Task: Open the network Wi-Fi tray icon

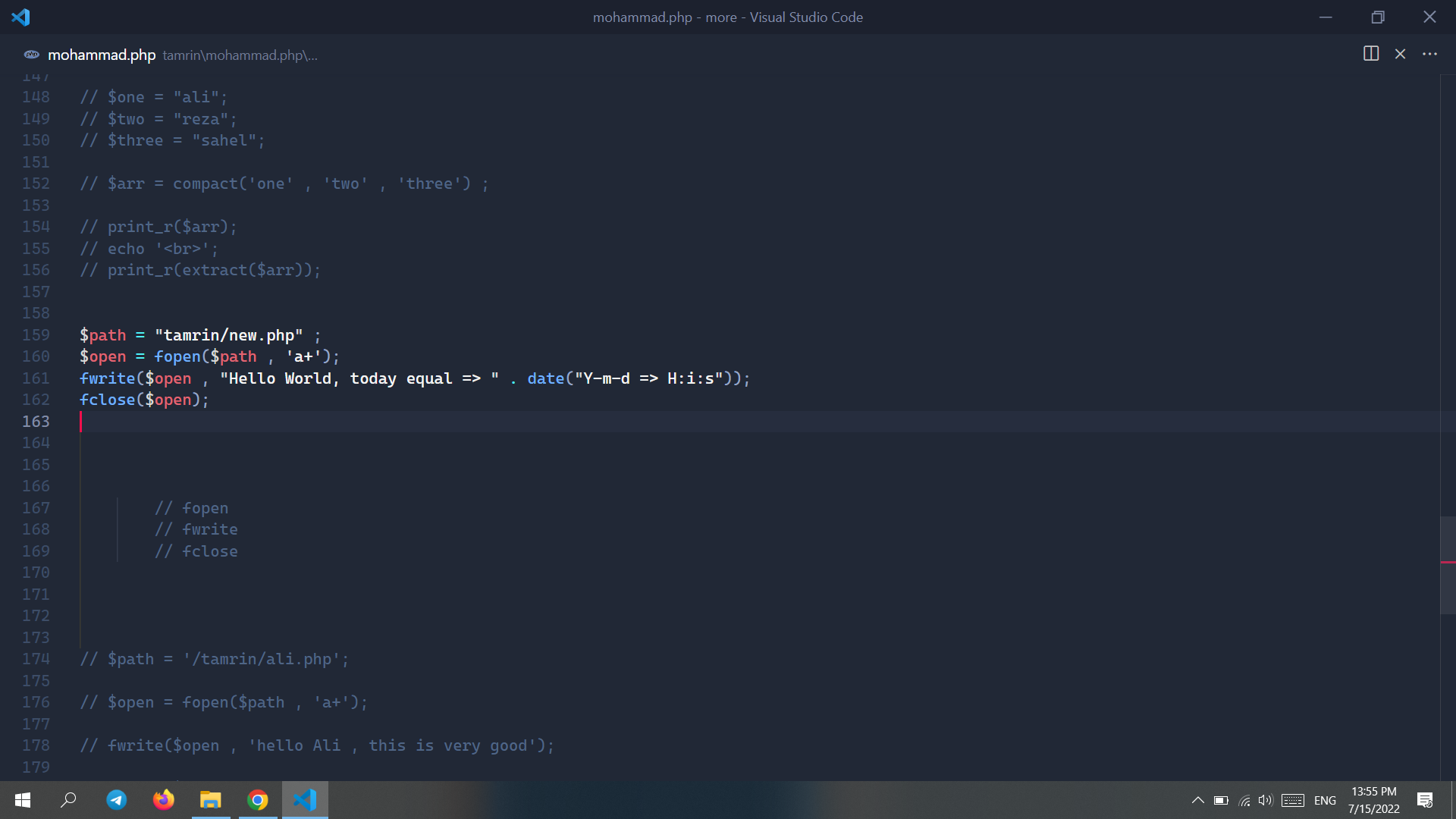Action: click(1244, 800)
